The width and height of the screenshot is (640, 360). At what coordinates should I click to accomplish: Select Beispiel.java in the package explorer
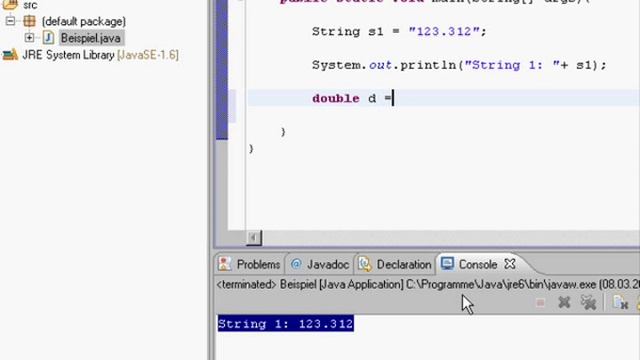pos(91,38)
